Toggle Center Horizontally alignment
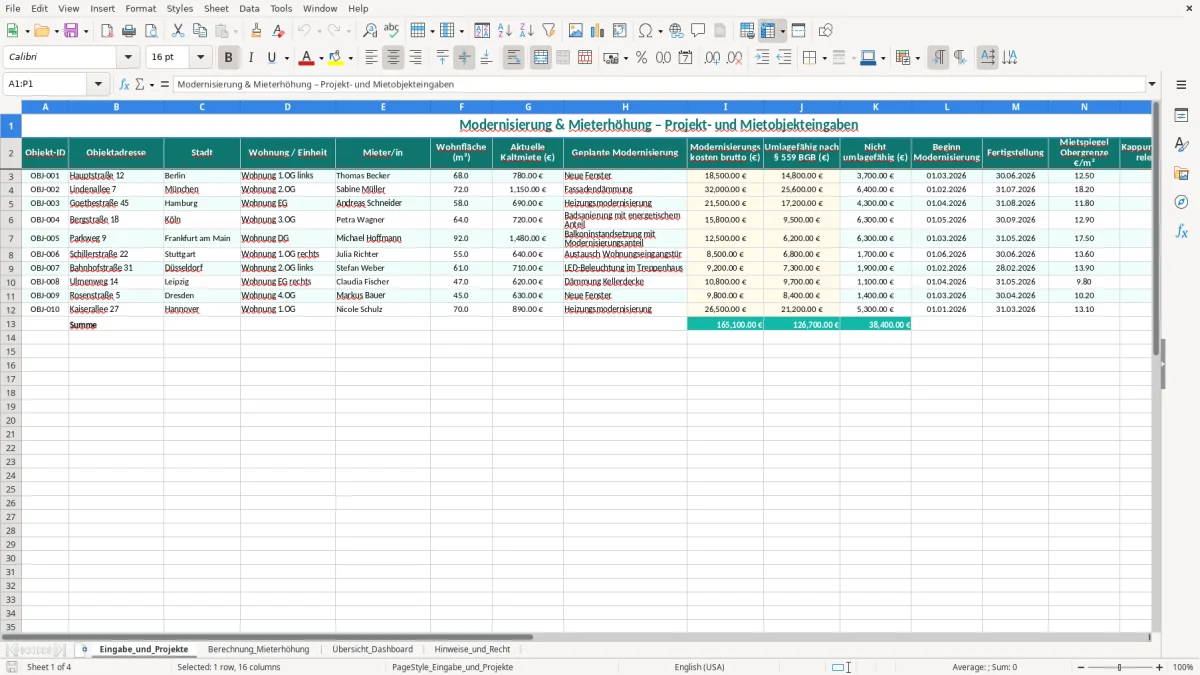The height and width of the screenshot is (675, 1200). [393, 58]
